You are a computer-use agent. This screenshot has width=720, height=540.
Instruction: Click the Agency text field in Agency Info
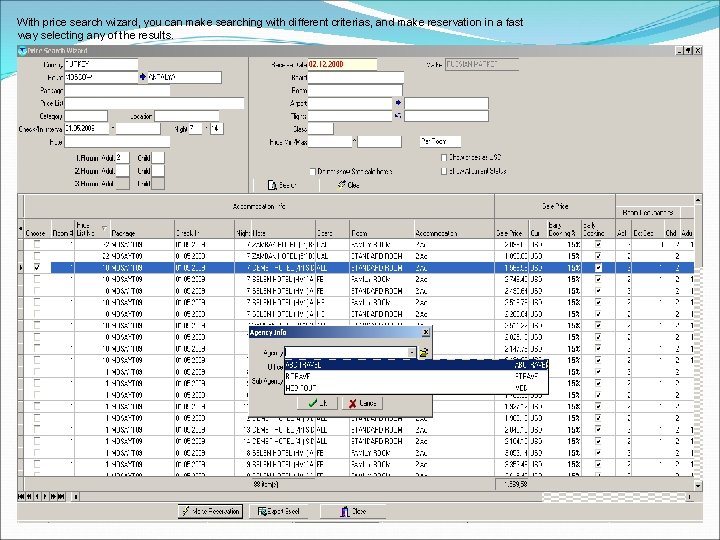346,353
